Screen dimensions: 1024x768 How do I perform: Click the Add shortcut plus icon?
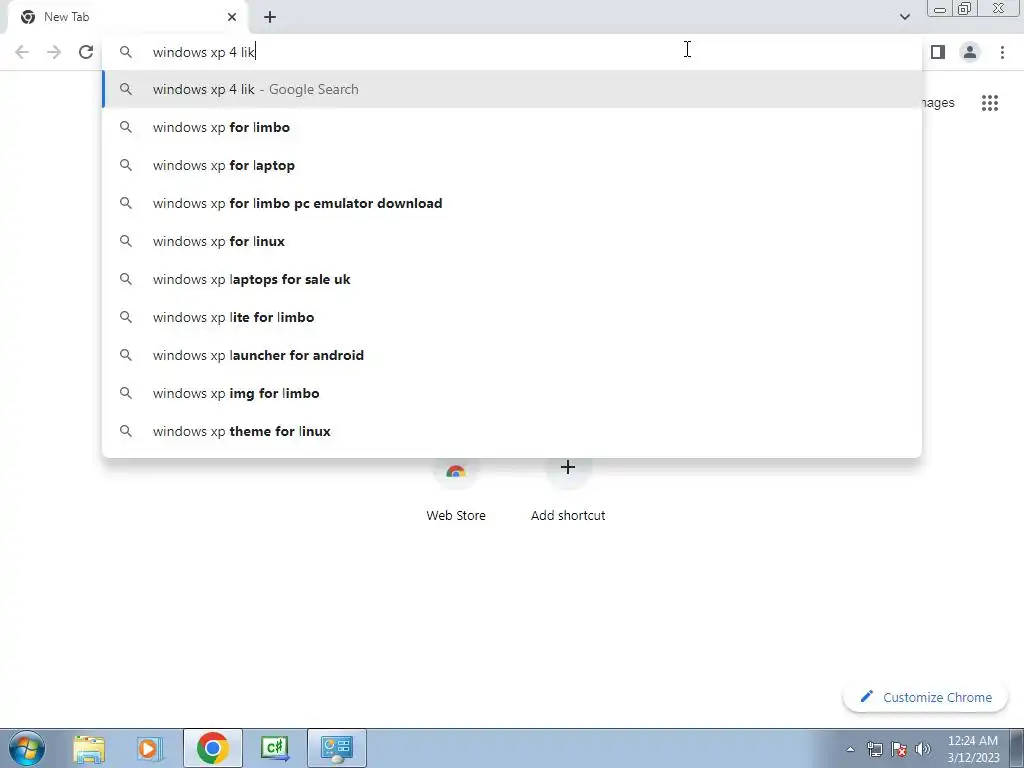pyautogui.click(x=568, y=468)
